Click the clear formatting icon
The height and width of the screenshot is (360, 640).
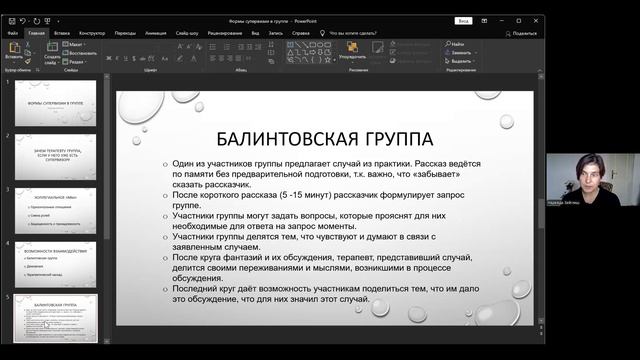click(x=199, y=47)
